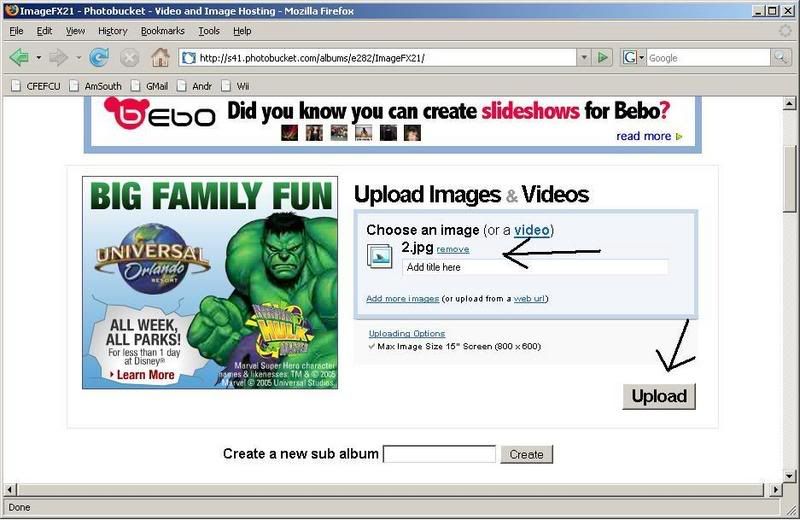Click the 2.jpg file name
Screen dimensions: 800x520
[417, 247]
